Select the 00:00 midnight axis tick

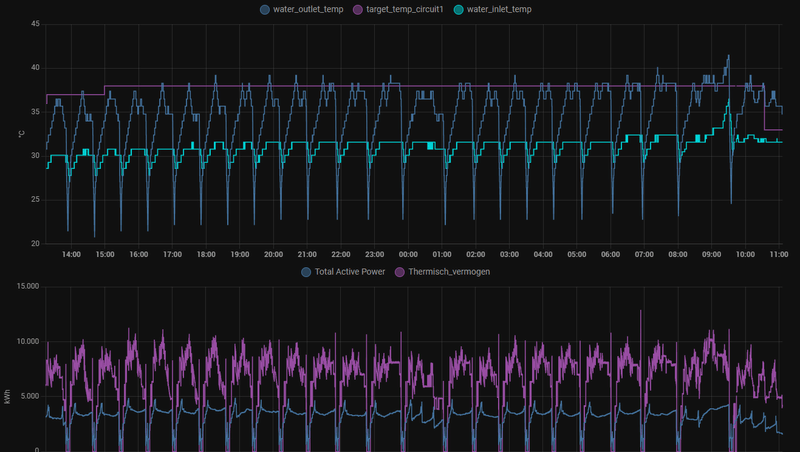coord(408,254)
